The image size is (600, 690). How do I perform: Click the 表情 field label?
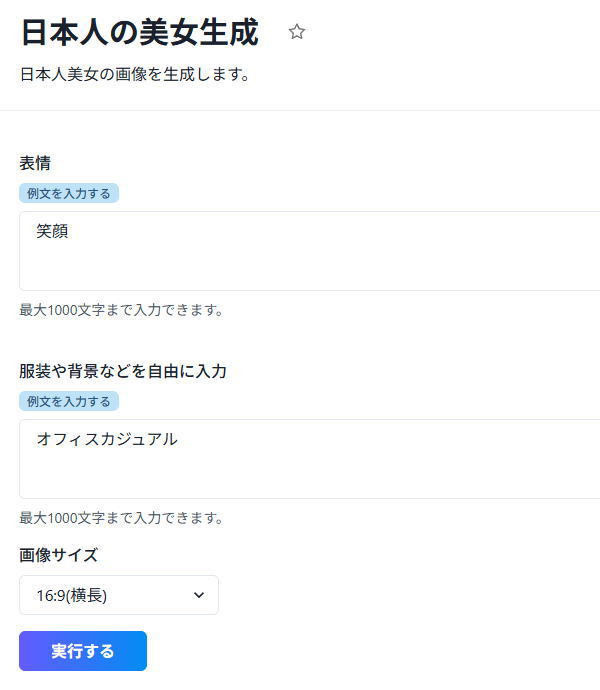35,163
